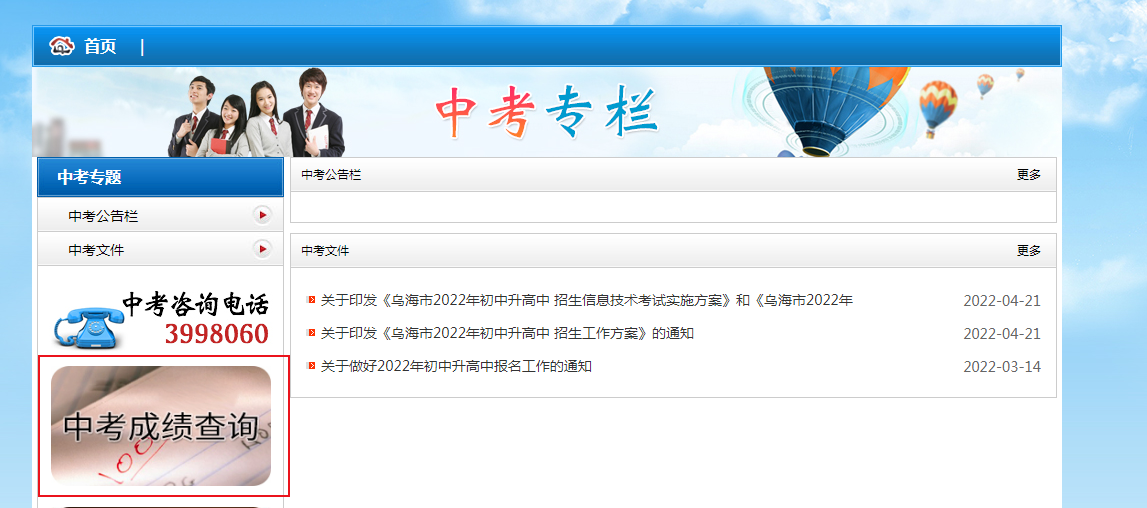Open the 关于做好2022年初中升高中报名工作的通知 link
Screen dimensions: 1147x508
456,367
